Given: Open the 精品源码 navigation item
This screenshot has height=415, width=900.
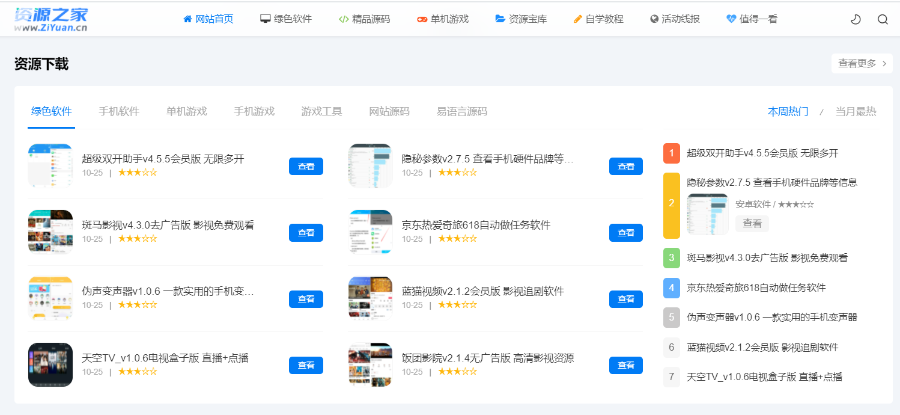Looking at the screenshot, I should pos(364,19).
